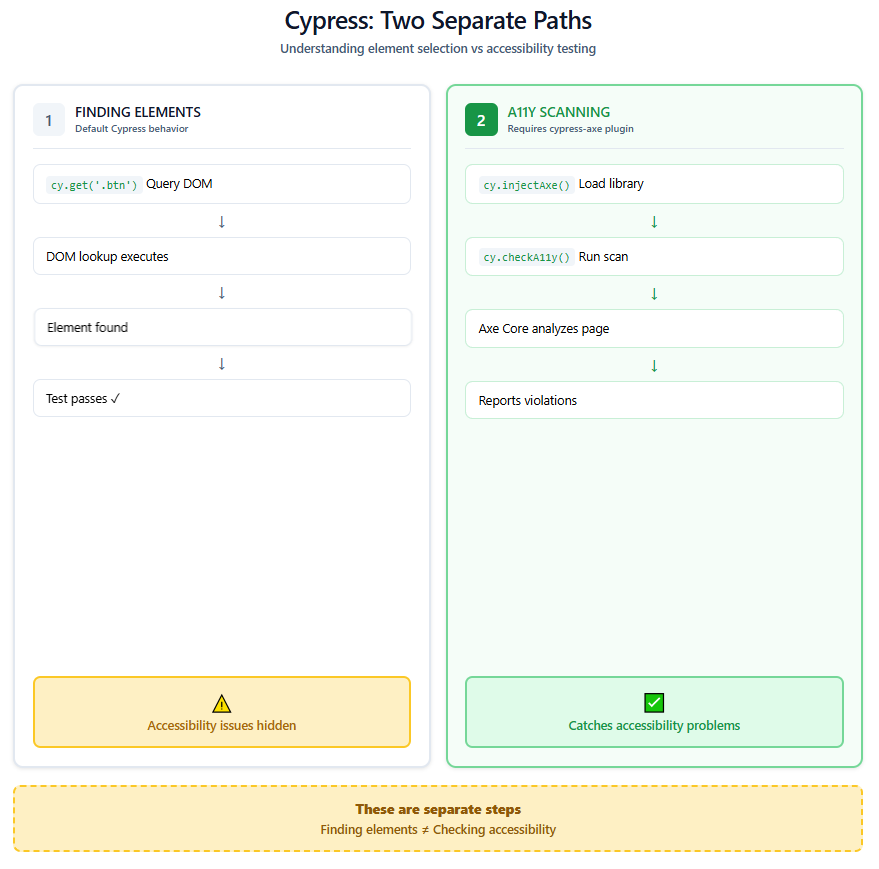Click arrow below the Load library step

click(x=654, y=221)
